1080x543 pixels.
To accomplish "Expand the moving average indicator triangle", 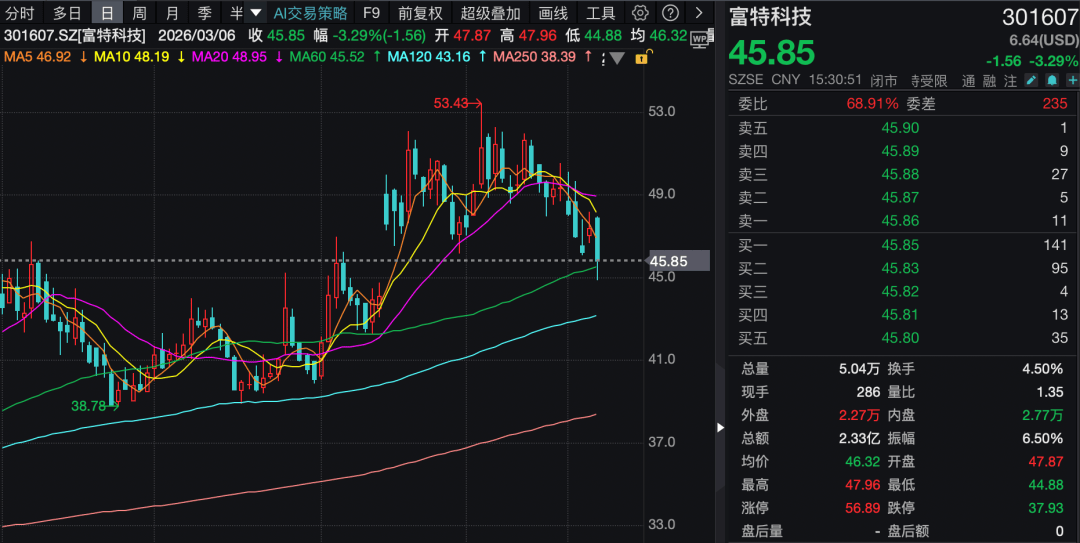I will click(617, 58).
